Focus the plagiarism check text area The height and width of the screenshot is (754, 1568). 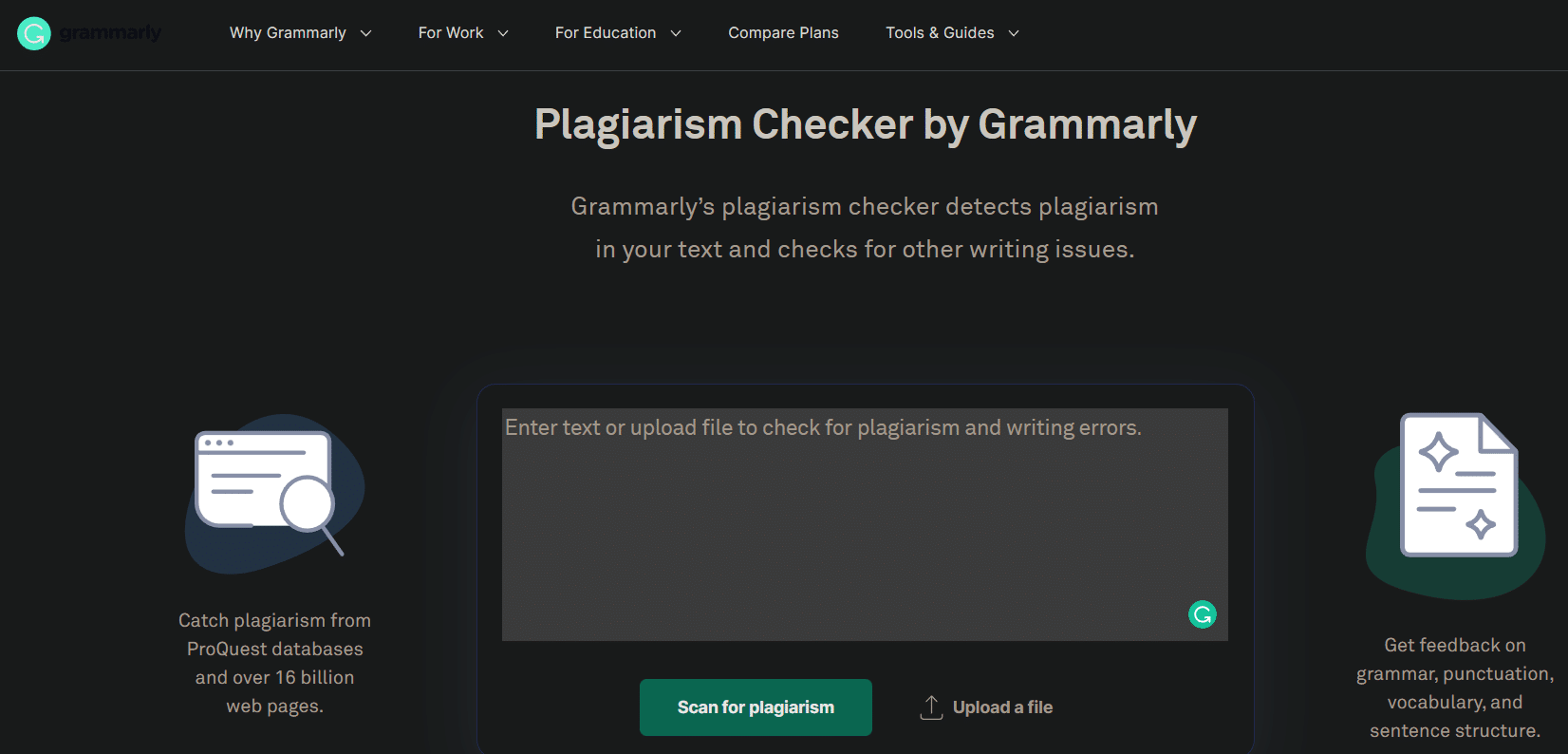[865, 524]
